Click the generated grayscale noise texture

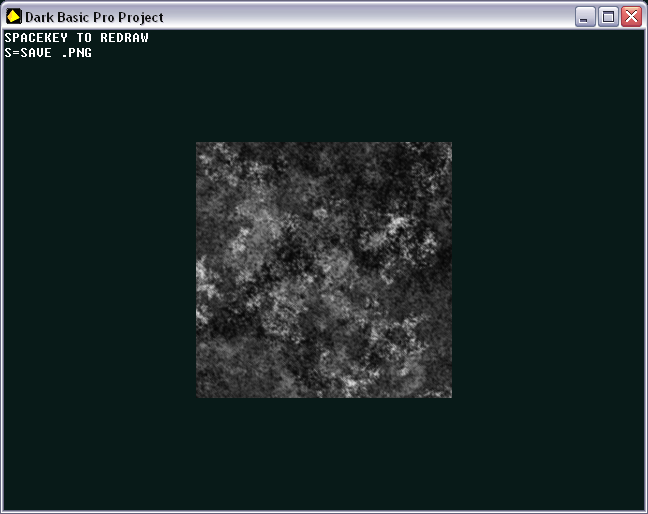[x=324, y=270]
